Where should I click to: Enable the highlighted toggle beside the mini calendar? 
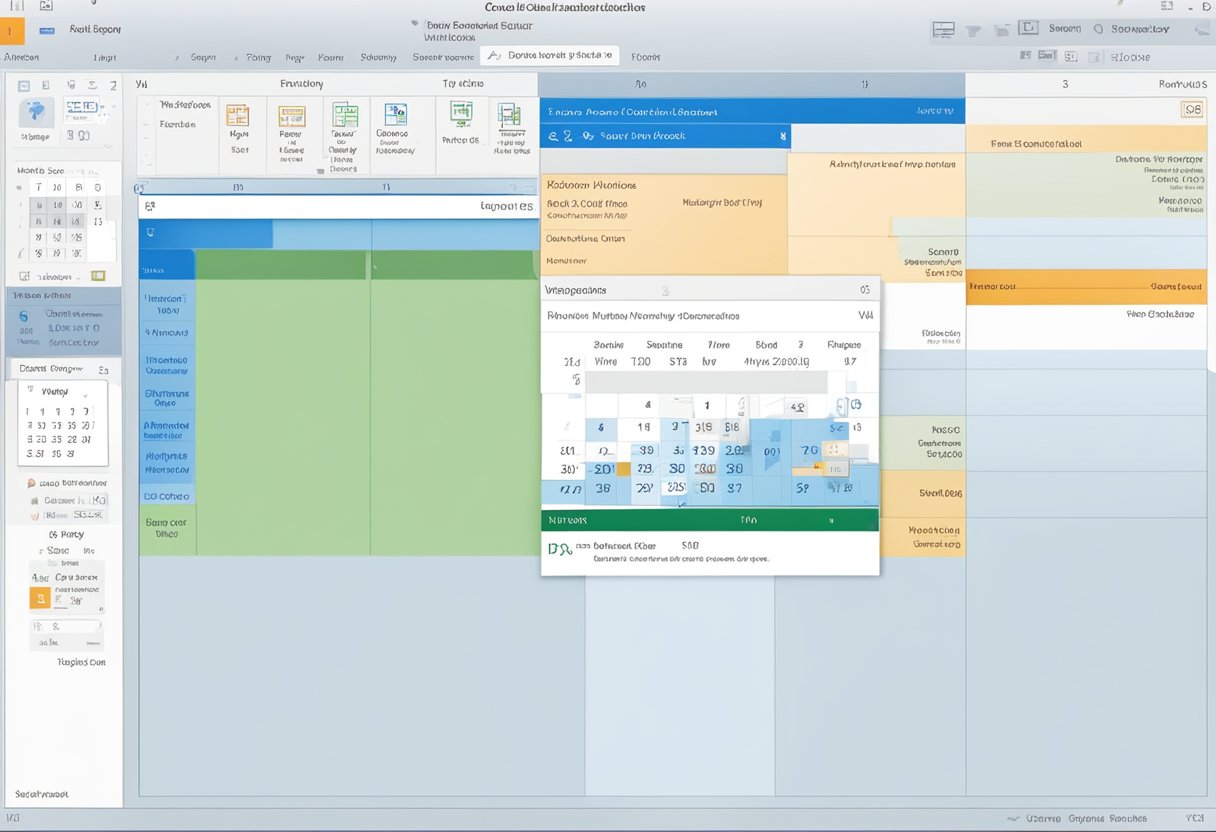[98, 276]
